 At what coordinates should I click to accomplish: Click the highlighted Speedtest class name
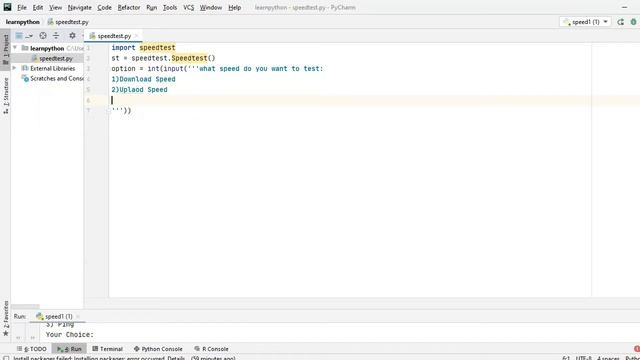189,58
